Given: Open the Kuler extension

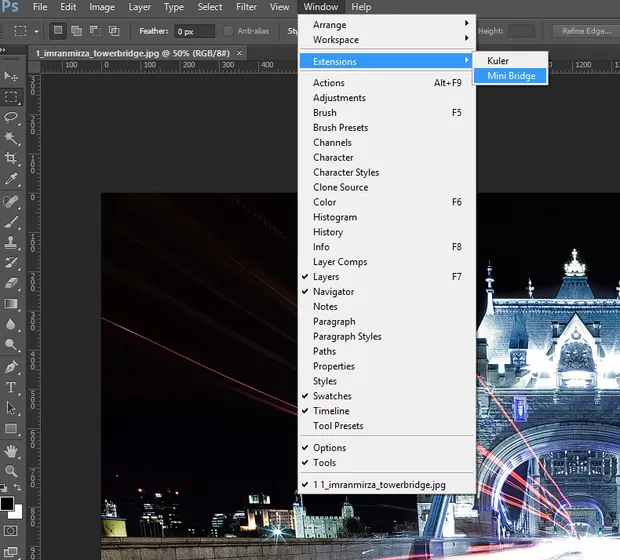Looking at the screenshot, I should click(498, 61).
